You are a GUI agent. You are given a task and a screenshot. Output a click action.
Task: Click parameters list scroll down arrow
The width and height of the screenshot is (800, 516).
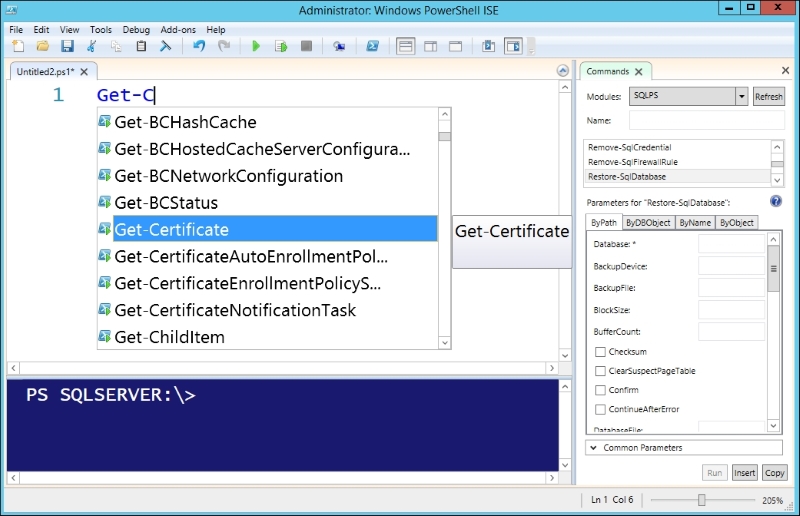click(773, 426)
